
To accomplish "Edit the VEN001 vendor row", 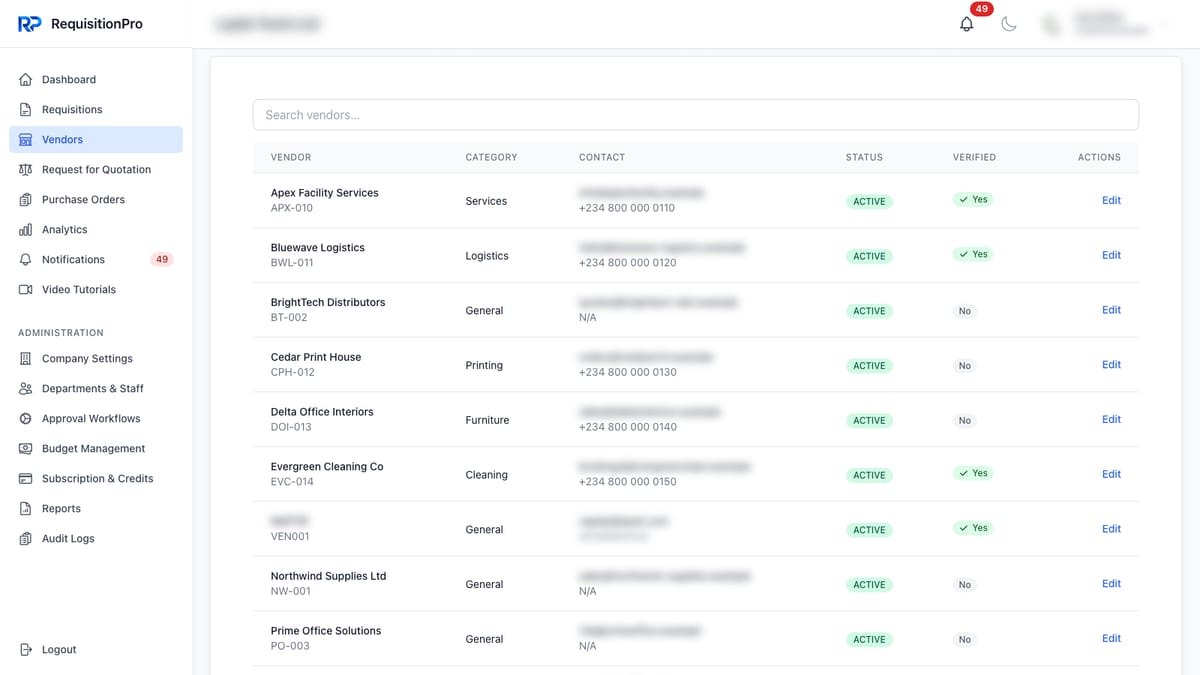I will (1111, 529).
